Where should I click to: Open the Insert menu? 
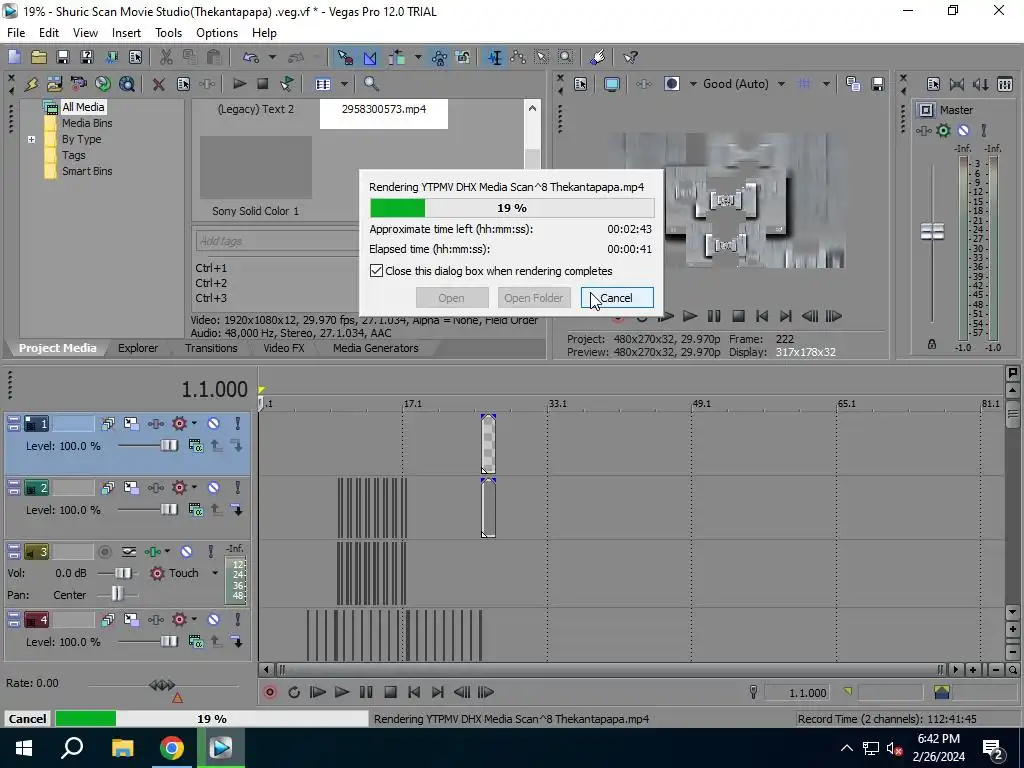(126, 33)
